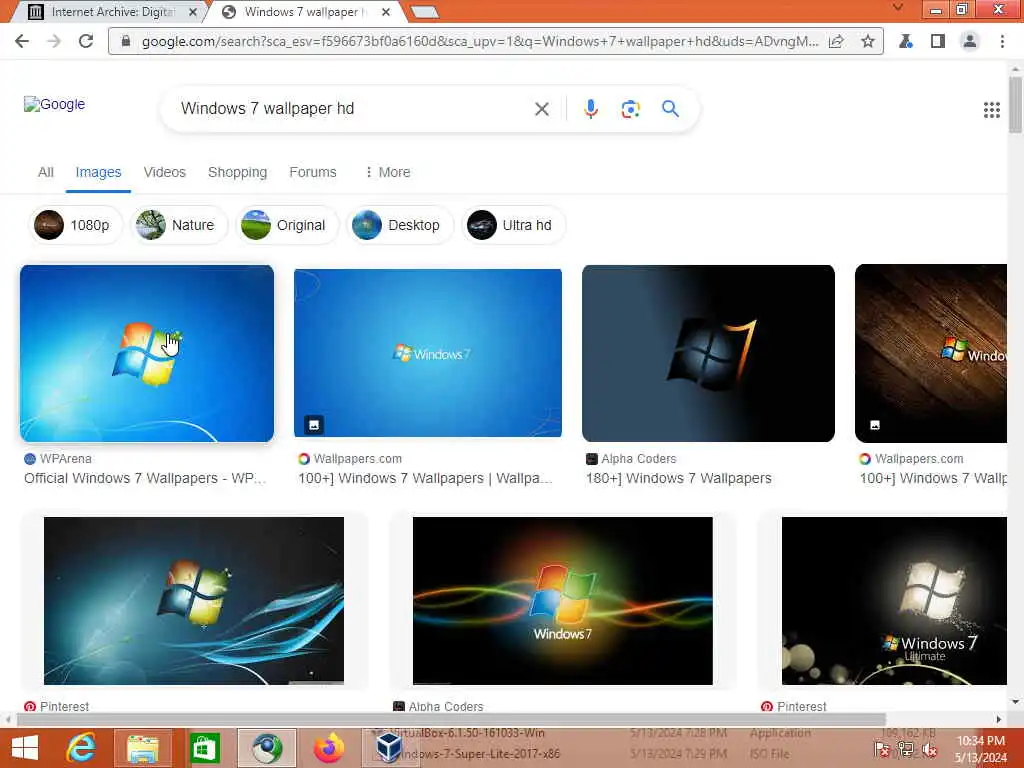The width and height of the screenshot is (1024, 768).
Task: Select the active Chromium browser taskbar icon
Action: (x=267, y=748)
